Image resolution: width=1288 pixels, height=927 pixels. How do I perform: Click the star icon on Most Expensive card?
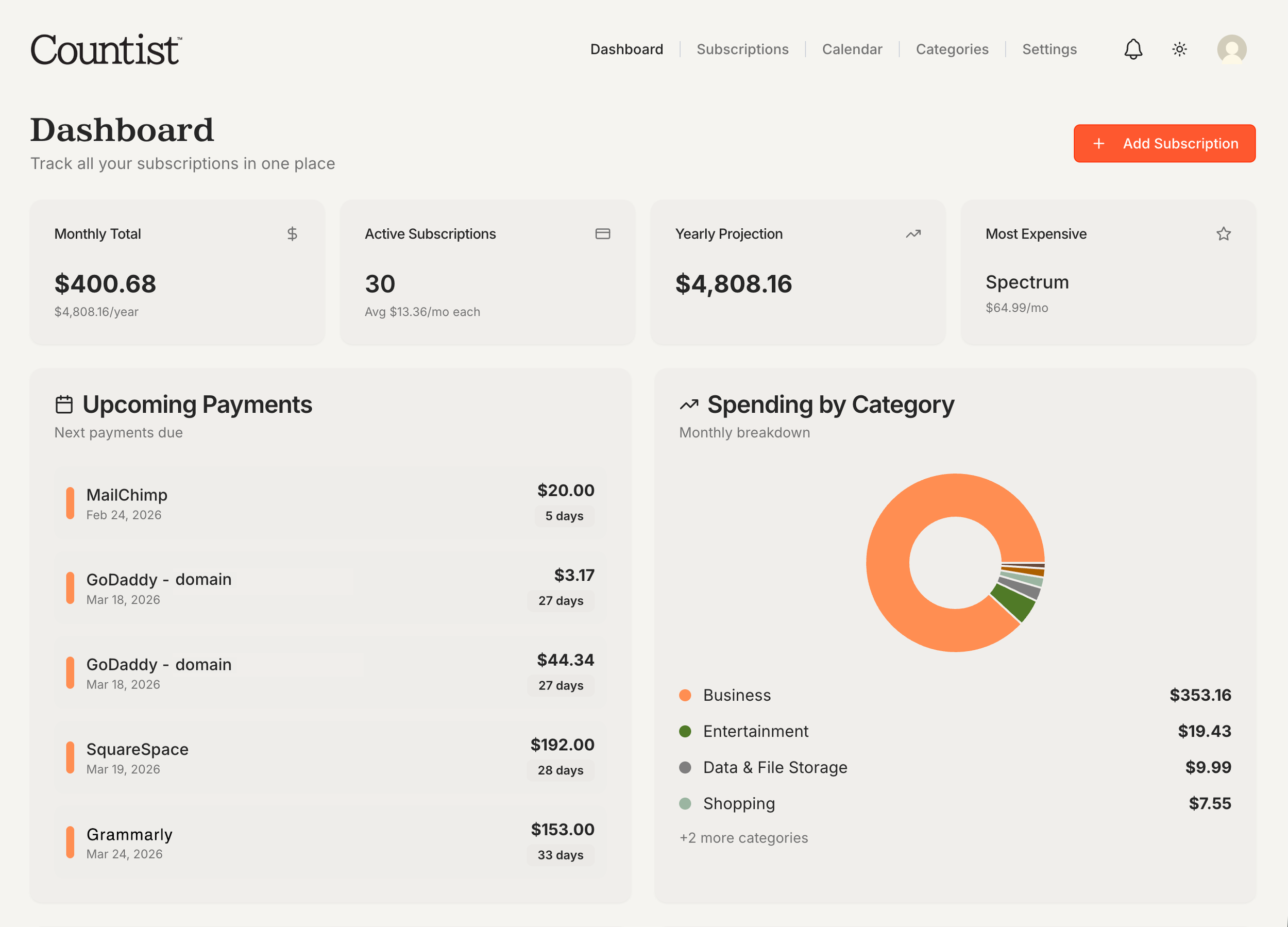pos(1223,234)
